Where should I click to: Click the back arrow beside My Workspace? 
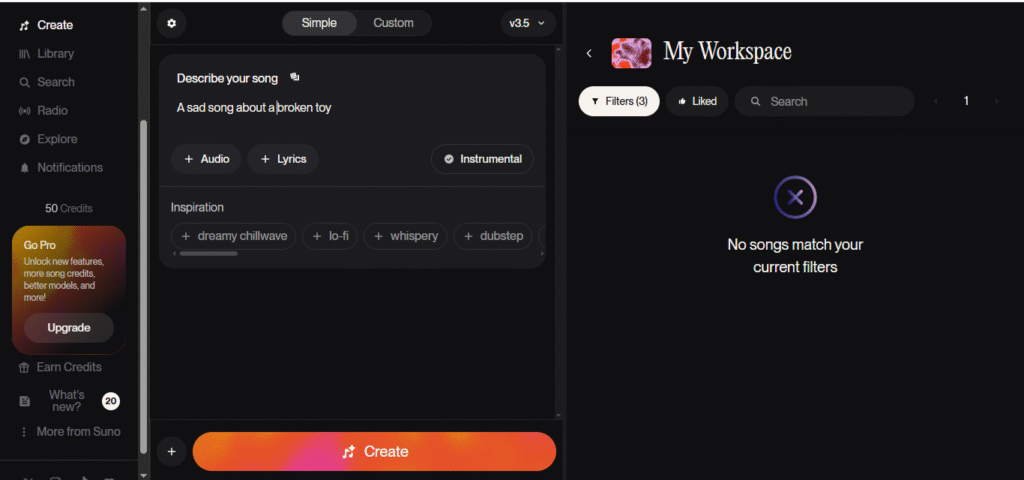click(589, 53)
